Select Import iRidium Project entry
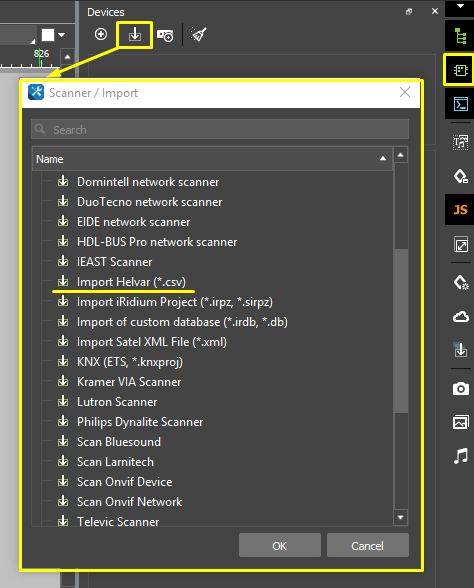This screenshot has height=588, width=474. (174, 302)
